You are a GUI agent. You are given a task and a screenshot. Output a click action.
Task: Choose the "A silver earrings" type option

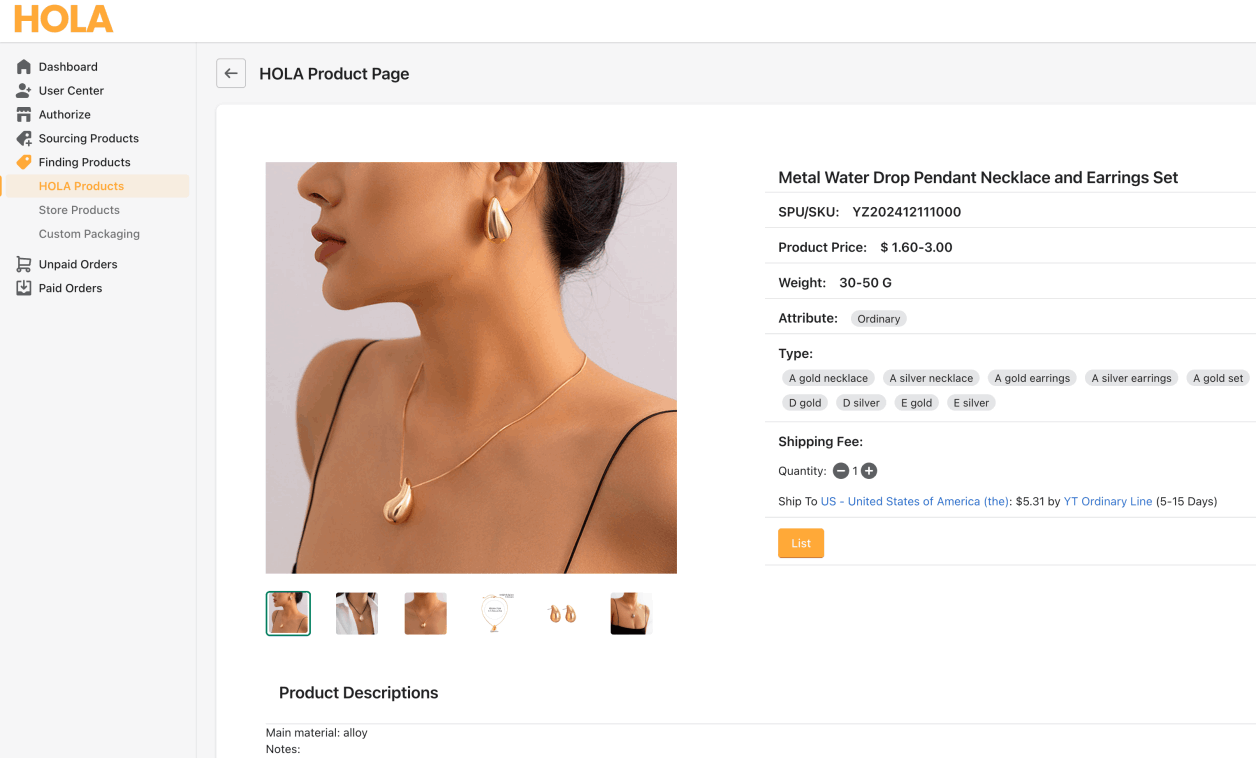[1131, 378]
